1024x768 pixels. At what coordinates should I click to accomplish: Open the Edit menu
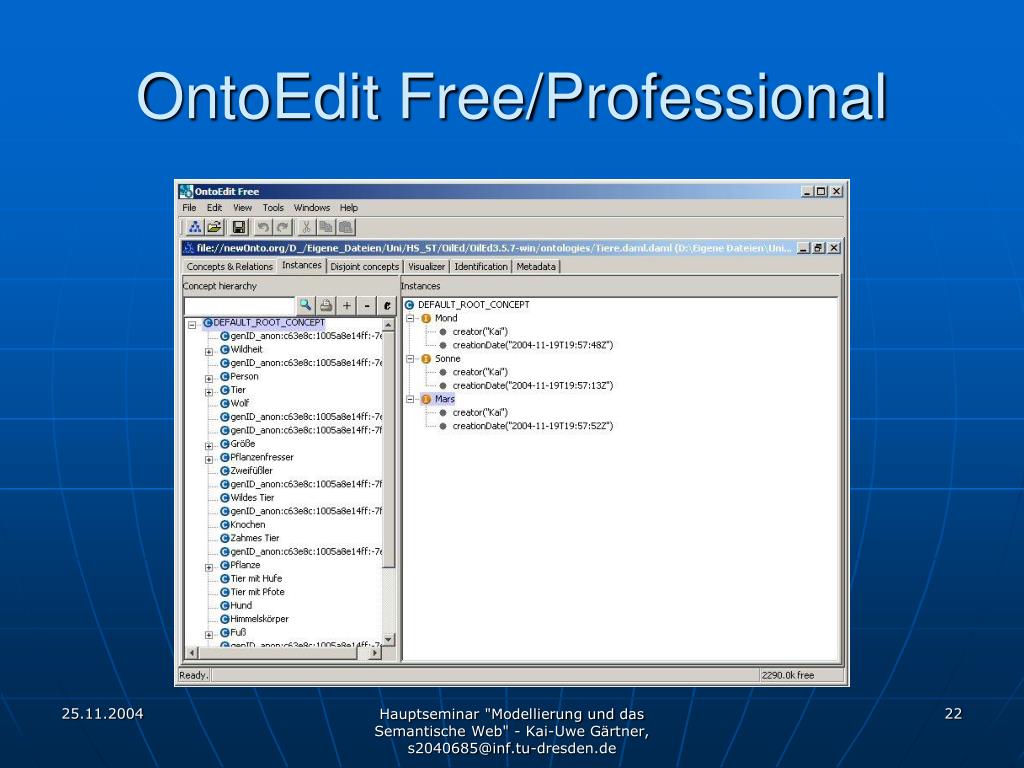click(214, 208)
